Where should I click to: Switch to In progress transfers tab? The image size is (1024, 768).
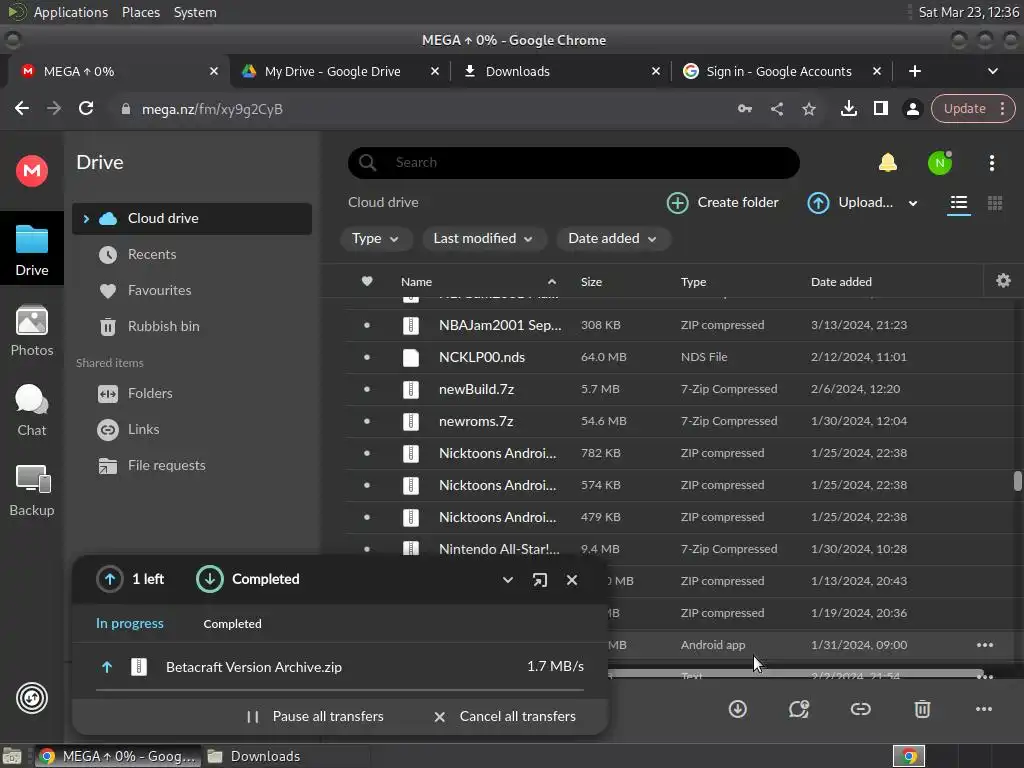click(129, 624)
